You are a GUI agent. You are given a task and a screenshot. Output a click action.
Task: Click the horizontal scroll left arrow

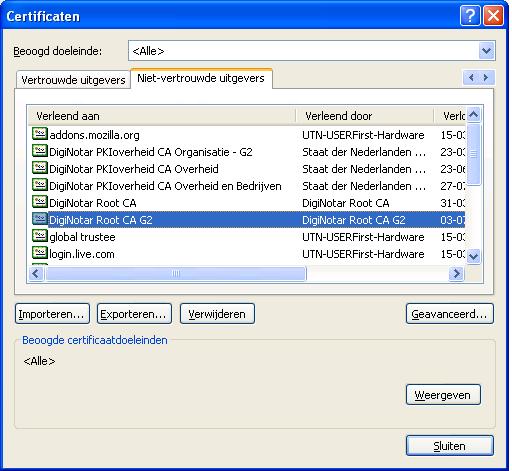click(36, 274)
